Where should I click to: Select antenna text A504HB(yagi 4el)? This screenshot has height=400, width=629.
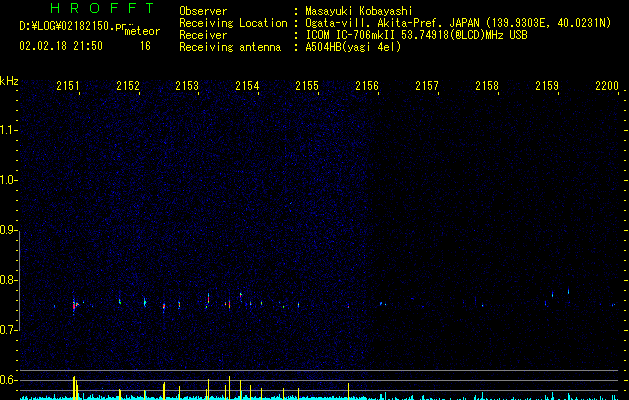tap(353, 47)
